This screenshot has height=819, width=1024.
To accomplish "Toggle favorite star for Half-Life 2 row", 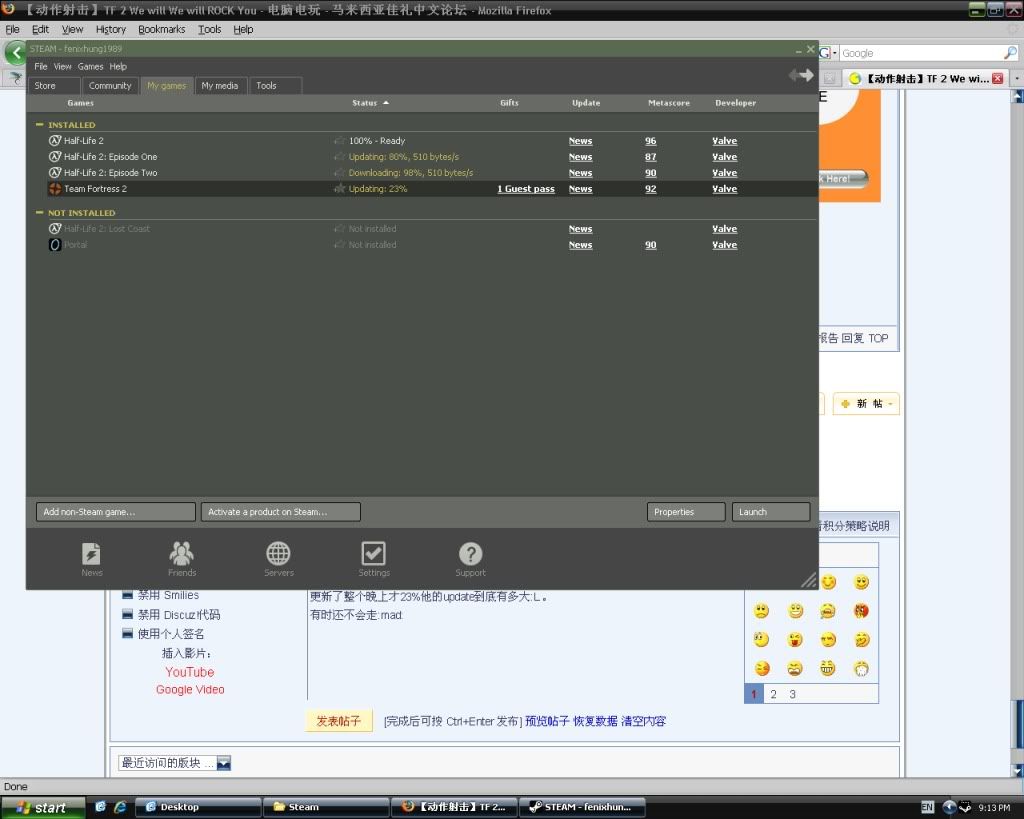I will 339,140.
